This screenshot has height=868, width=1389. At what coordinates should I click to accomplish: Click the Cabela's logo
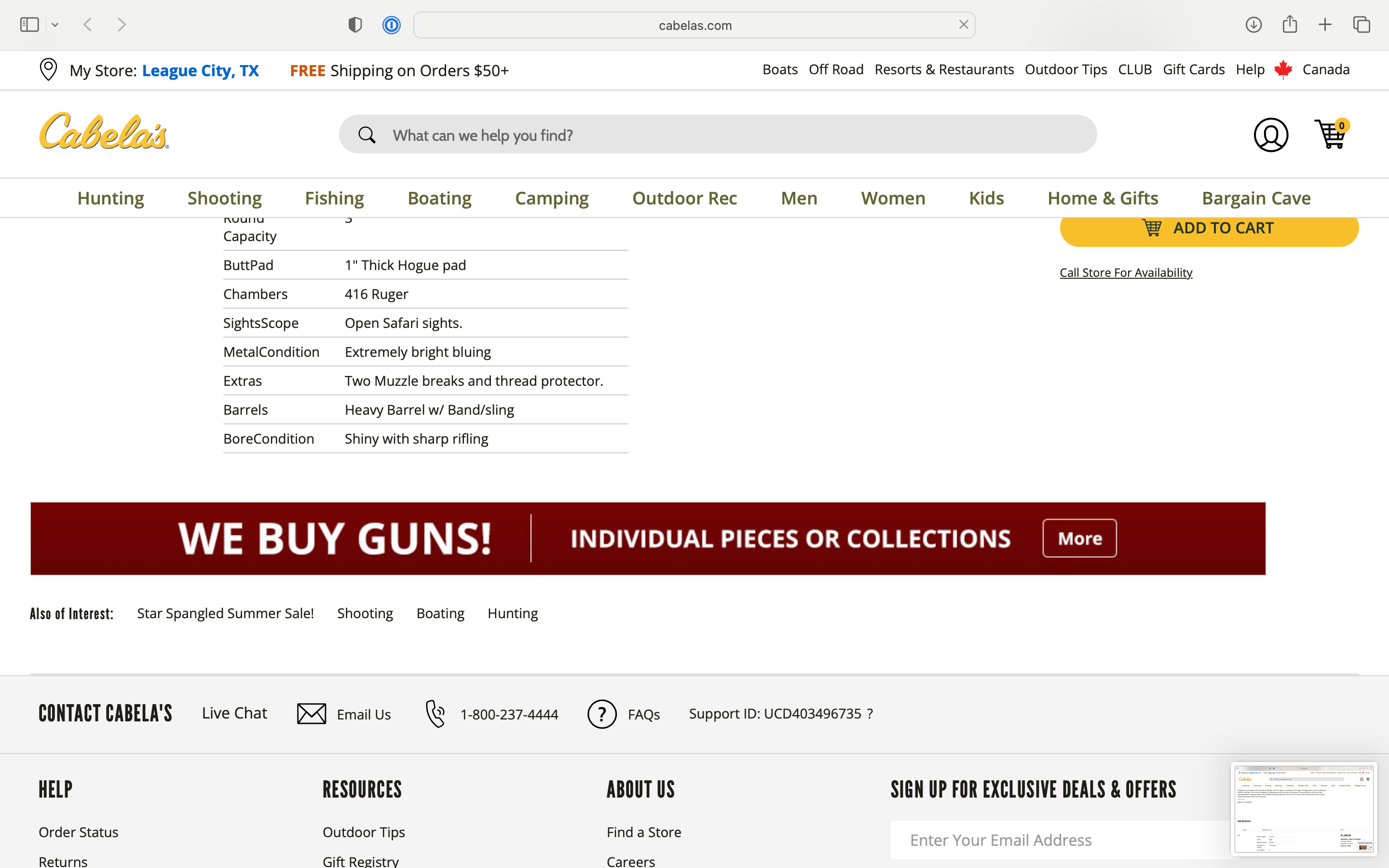coord(104,131)
